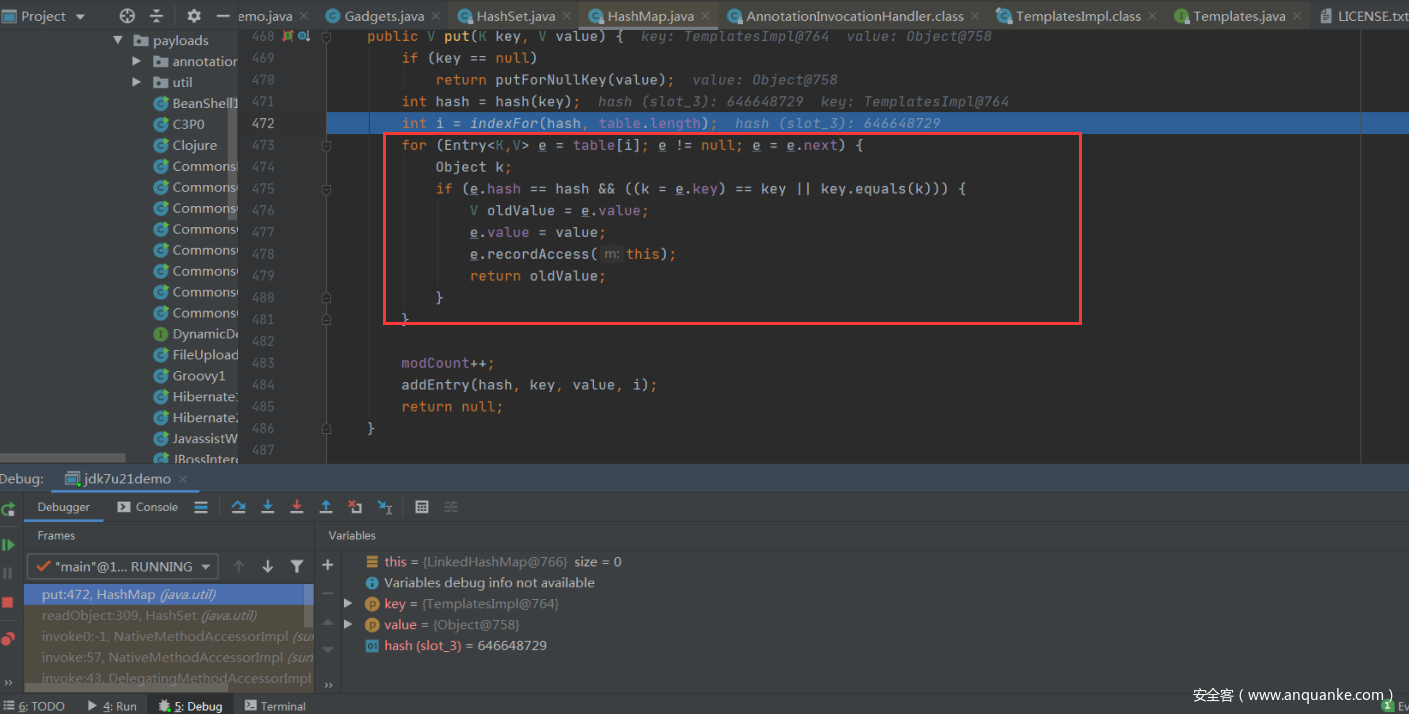Open the Console tab
The width and height of the screenshot is (1409, 714).
[x=148, y=507]
